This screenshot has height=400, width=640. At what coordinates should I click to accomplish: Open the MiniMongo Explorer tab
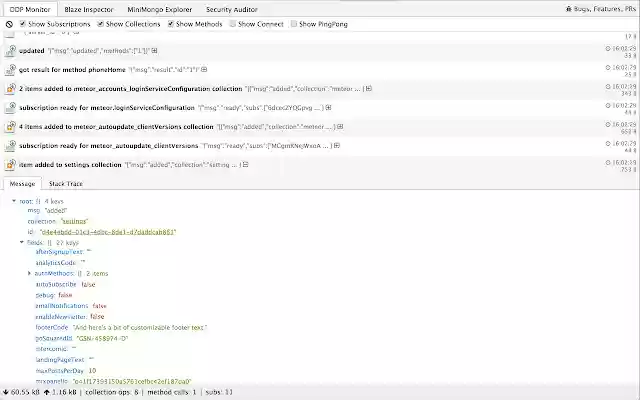pyautogui.click(x=160, y=9)
